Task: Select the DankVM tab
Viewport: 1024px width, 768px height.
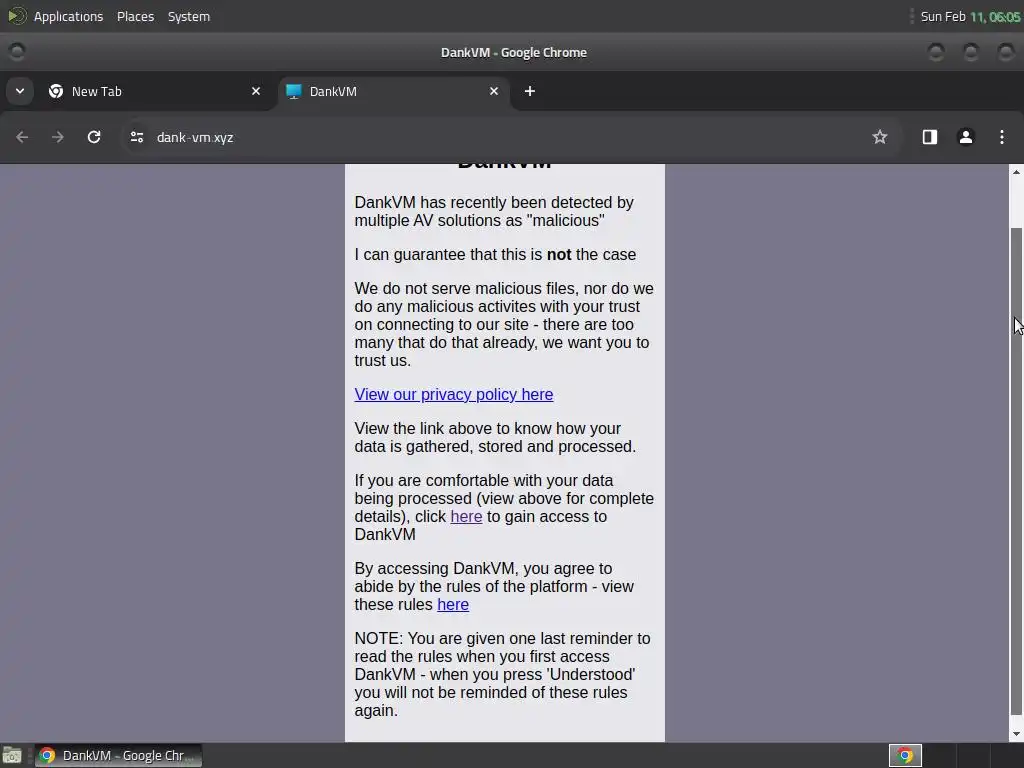Action: click(394, 91)
